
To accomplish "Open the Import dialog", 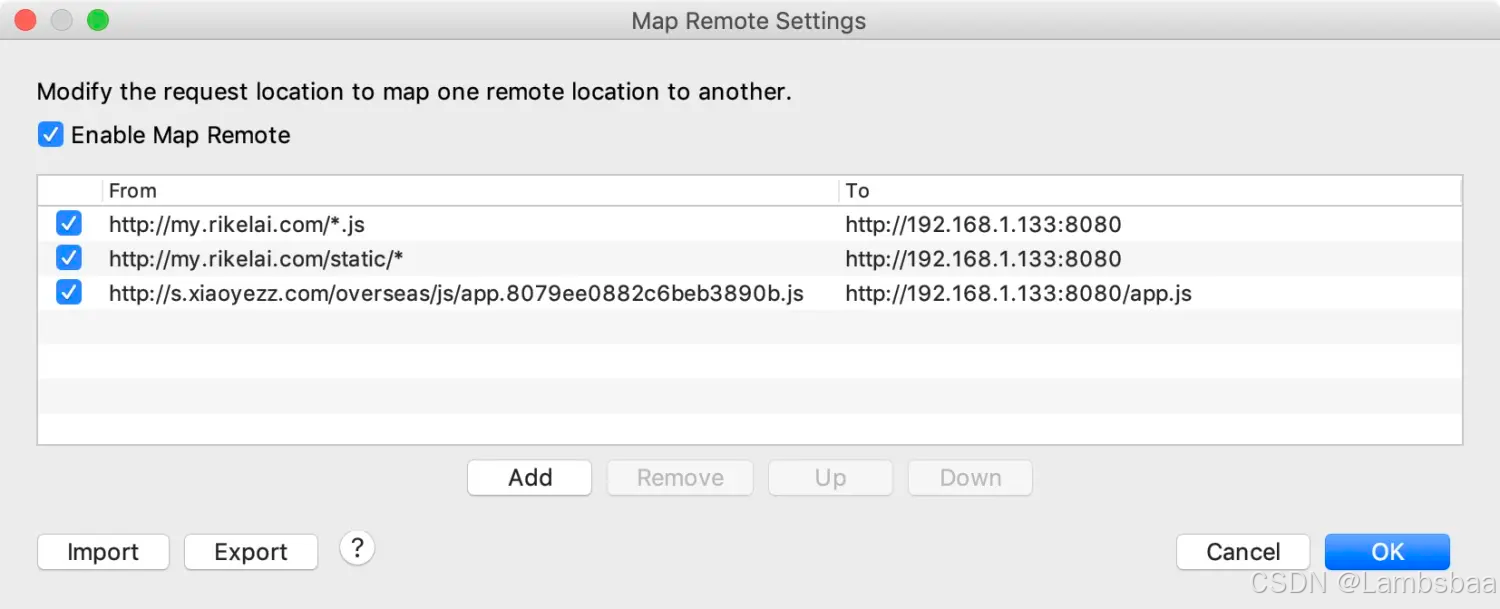I will tap(103, 552).
